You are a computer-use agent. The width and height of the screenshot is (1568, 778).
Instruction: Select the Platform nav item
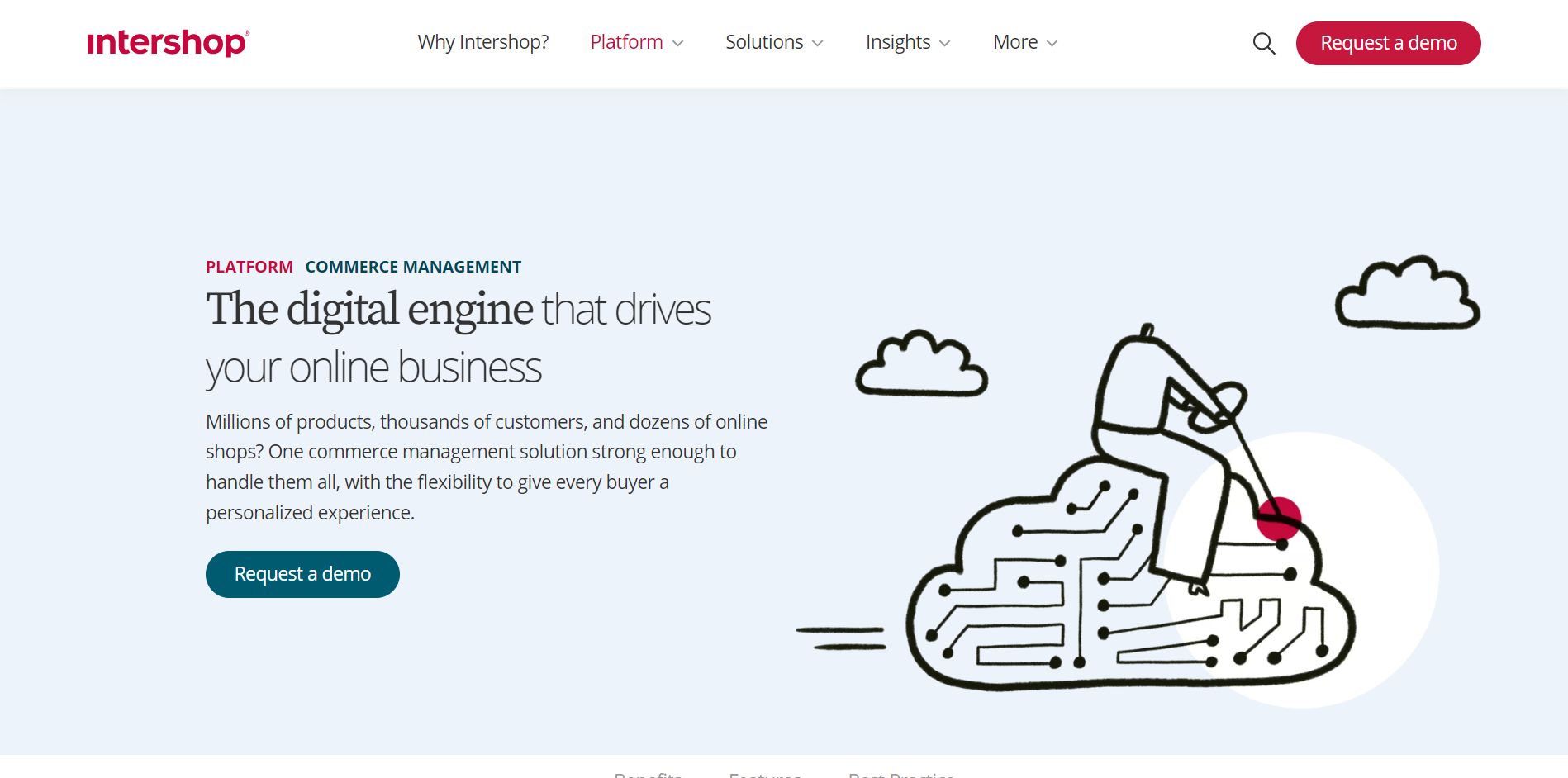click(626, 42)
